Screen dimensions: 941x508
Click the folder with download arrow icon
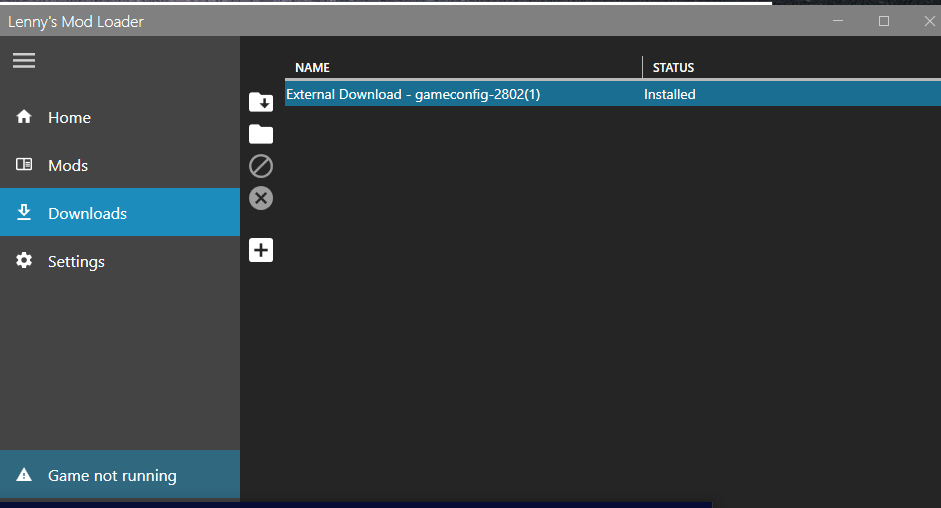[x=261, y=102]
